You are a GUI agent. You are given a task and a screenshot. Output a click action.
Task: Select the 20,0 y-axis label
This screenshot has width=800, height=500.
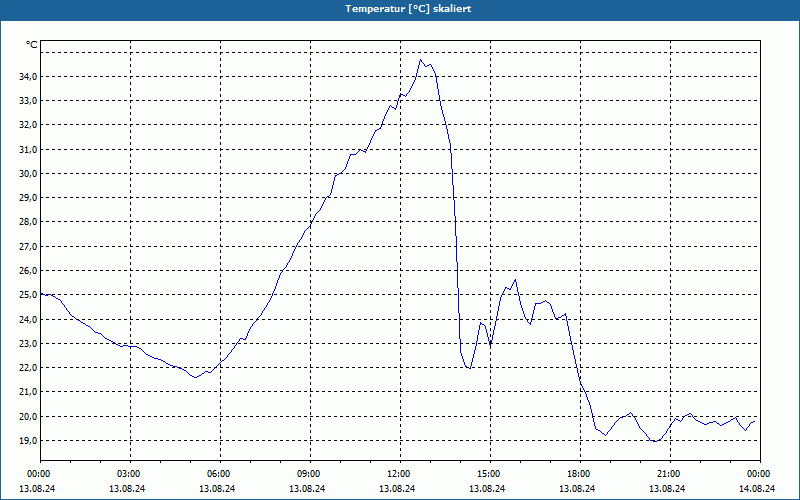29,416
